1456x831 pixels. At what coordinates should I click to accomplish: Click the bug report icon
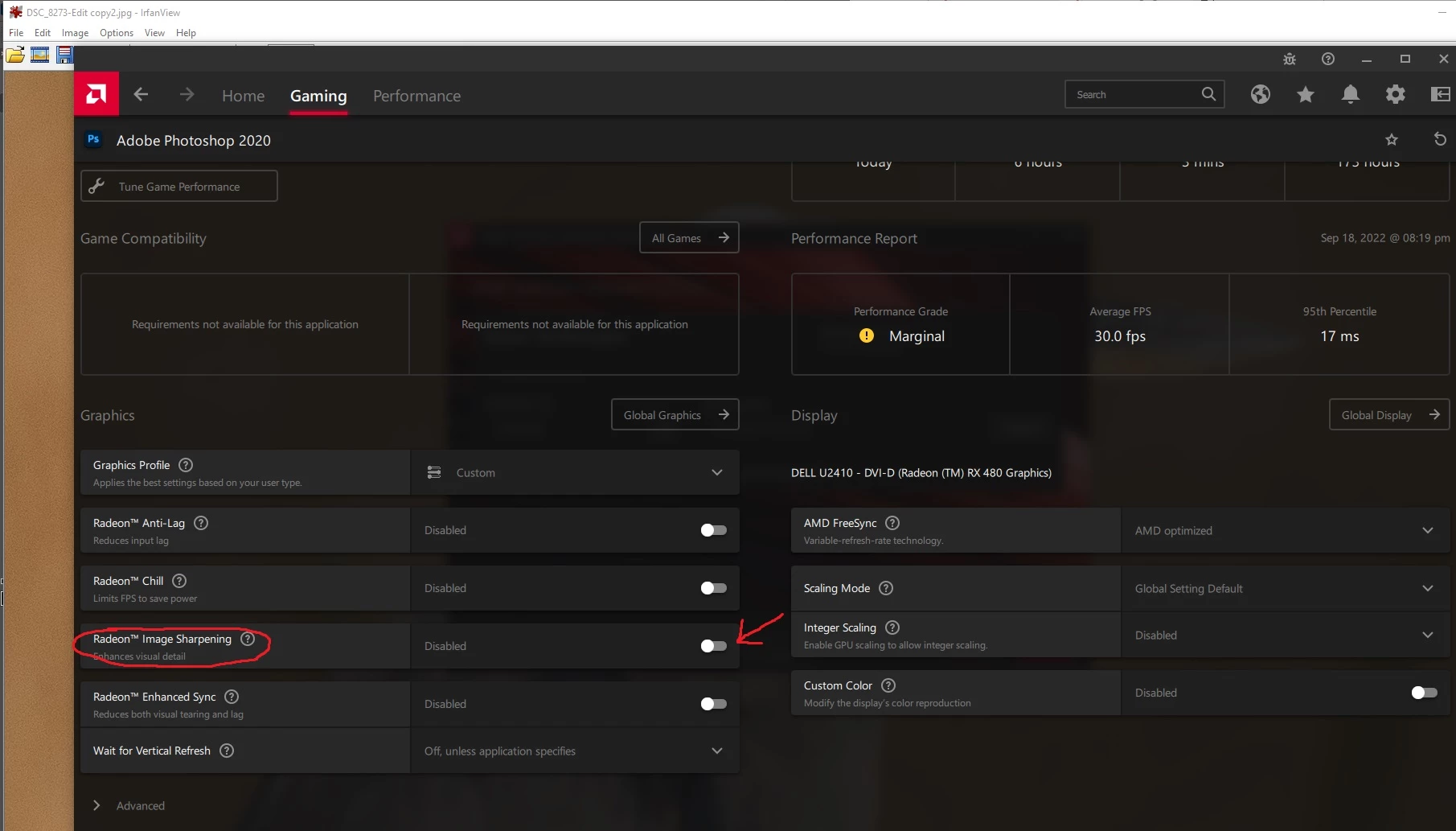click(x=1290, y=59)
